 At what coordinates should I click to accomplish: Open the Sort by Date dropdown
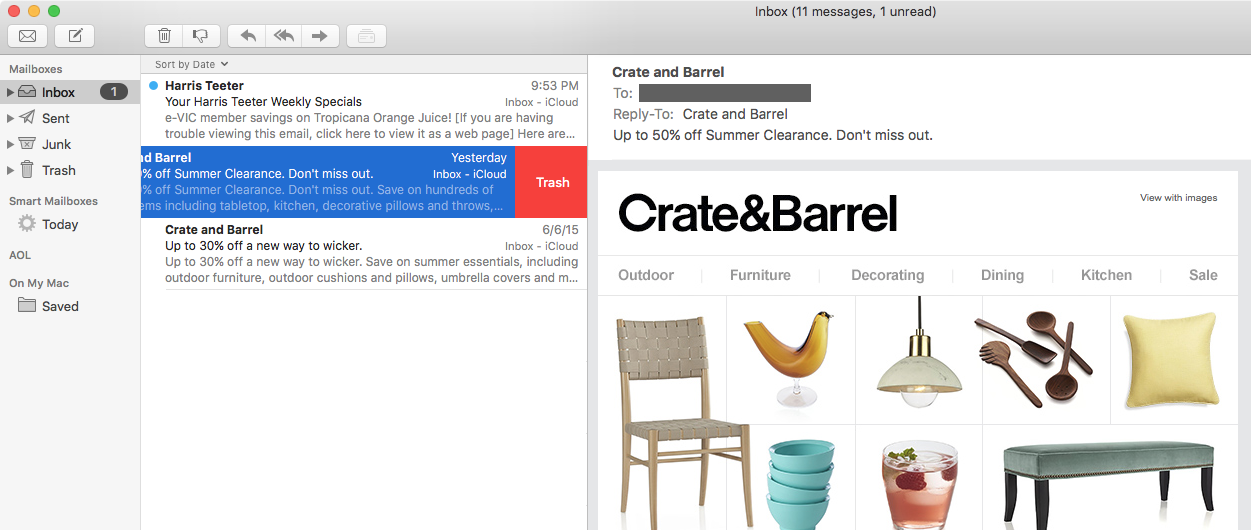191,64
